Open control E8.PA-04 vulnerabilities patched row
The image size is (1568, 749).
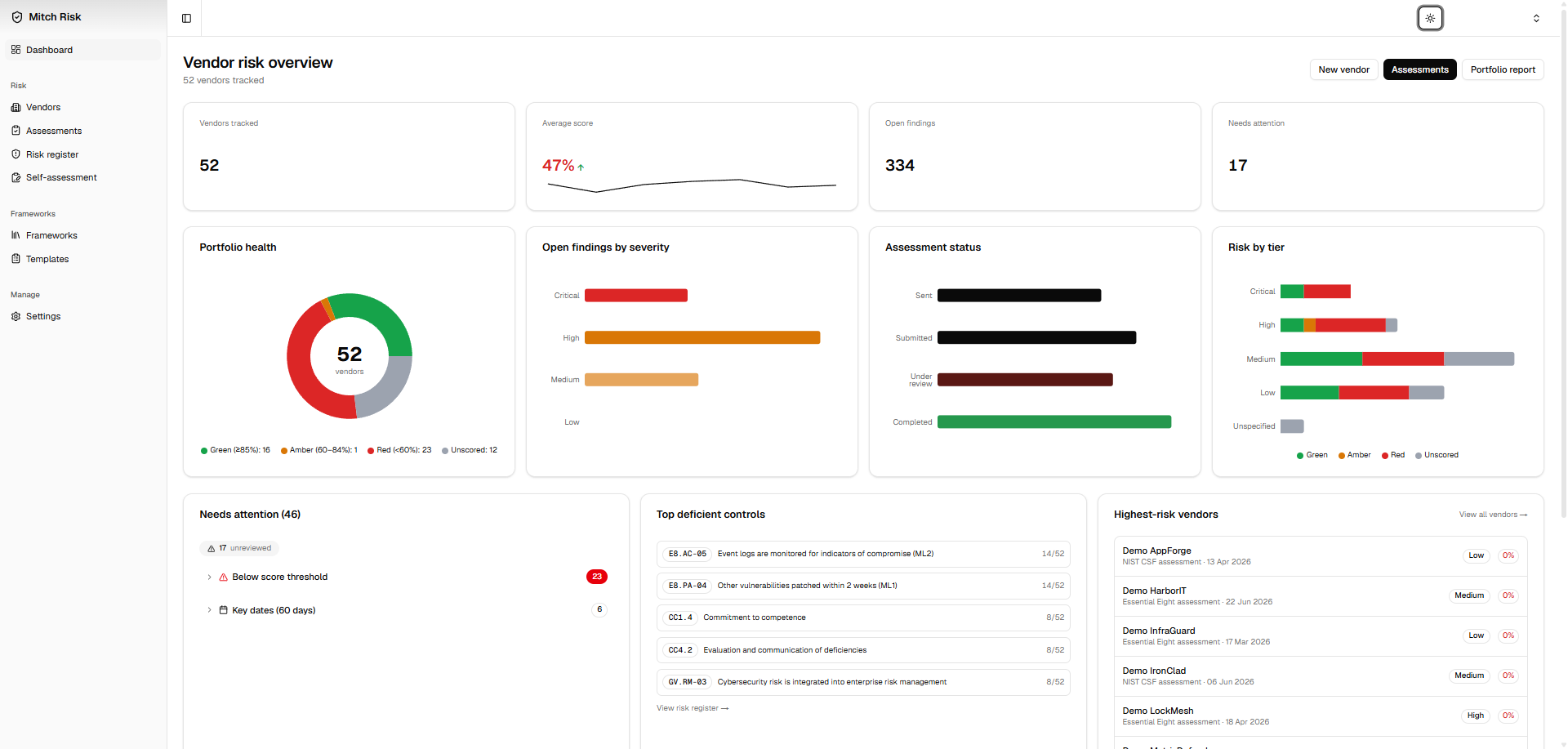(863, 586)
